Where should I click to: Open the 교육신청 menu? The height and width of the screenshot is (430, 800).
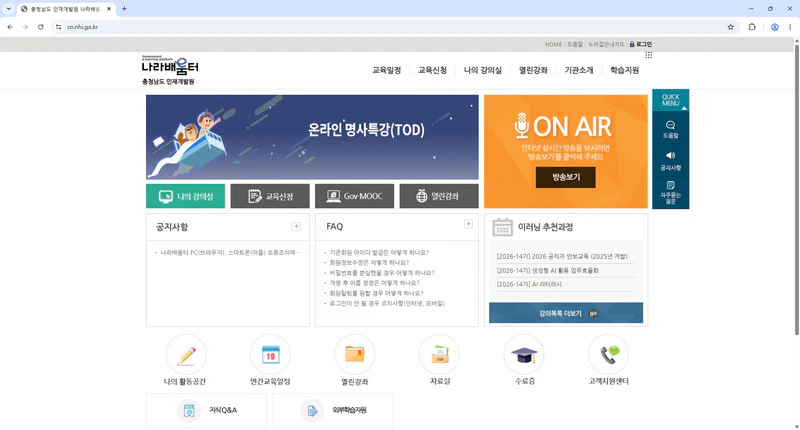tap(432, 70)
